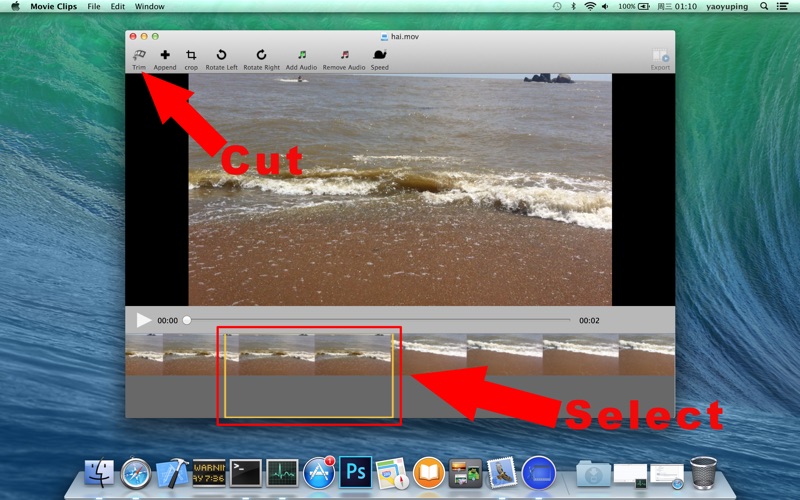The image size is (800, 500).
Task: Open Maps from the Dock
Action: coord(392,472)
